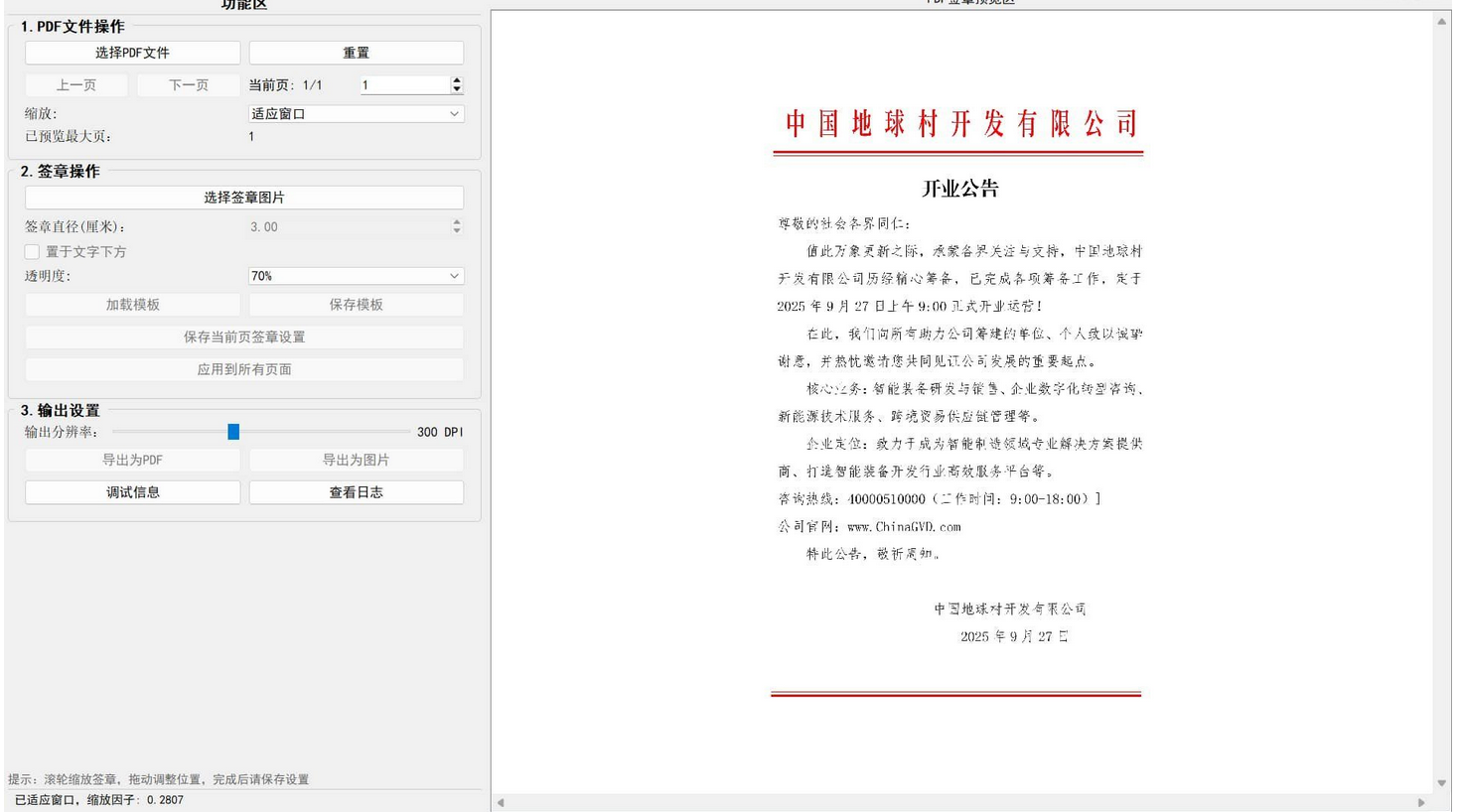Open 查看日志 button
Screen dimensions: 1460x812
pos(356,492)
